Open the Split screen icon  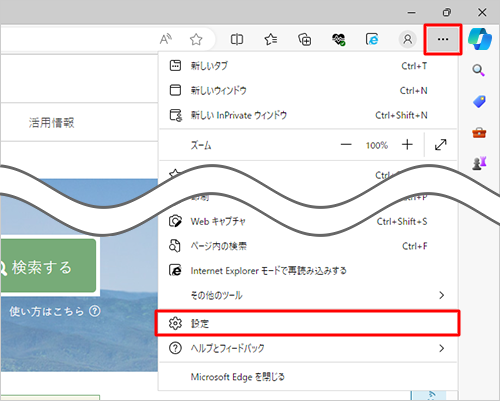coord(237,39)
